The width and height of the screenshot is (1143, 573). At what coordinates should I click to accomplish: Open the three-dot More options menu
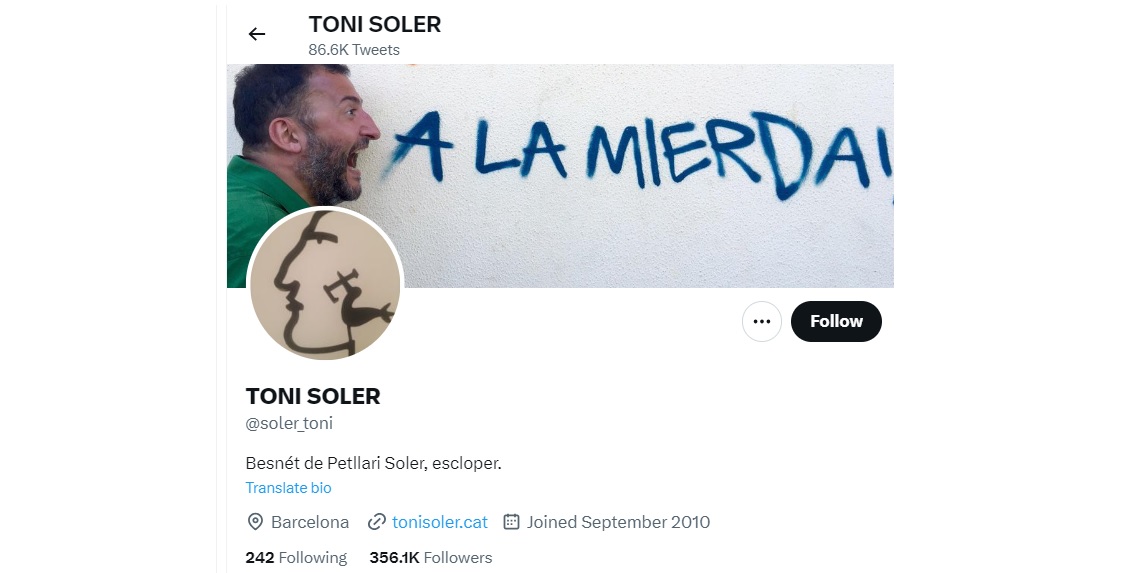(x=762, y=322)
